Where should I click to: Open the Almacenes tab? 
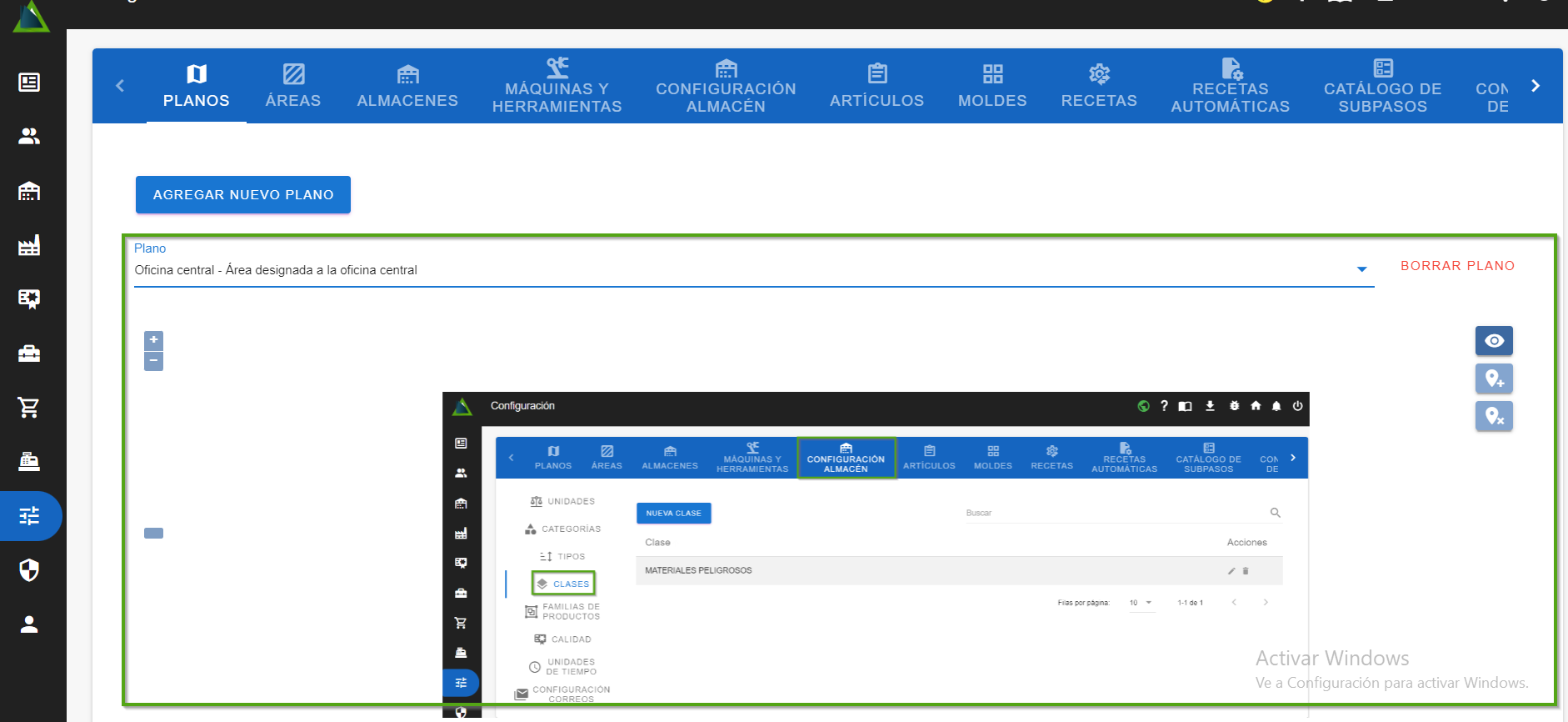[x=407, y=86]
